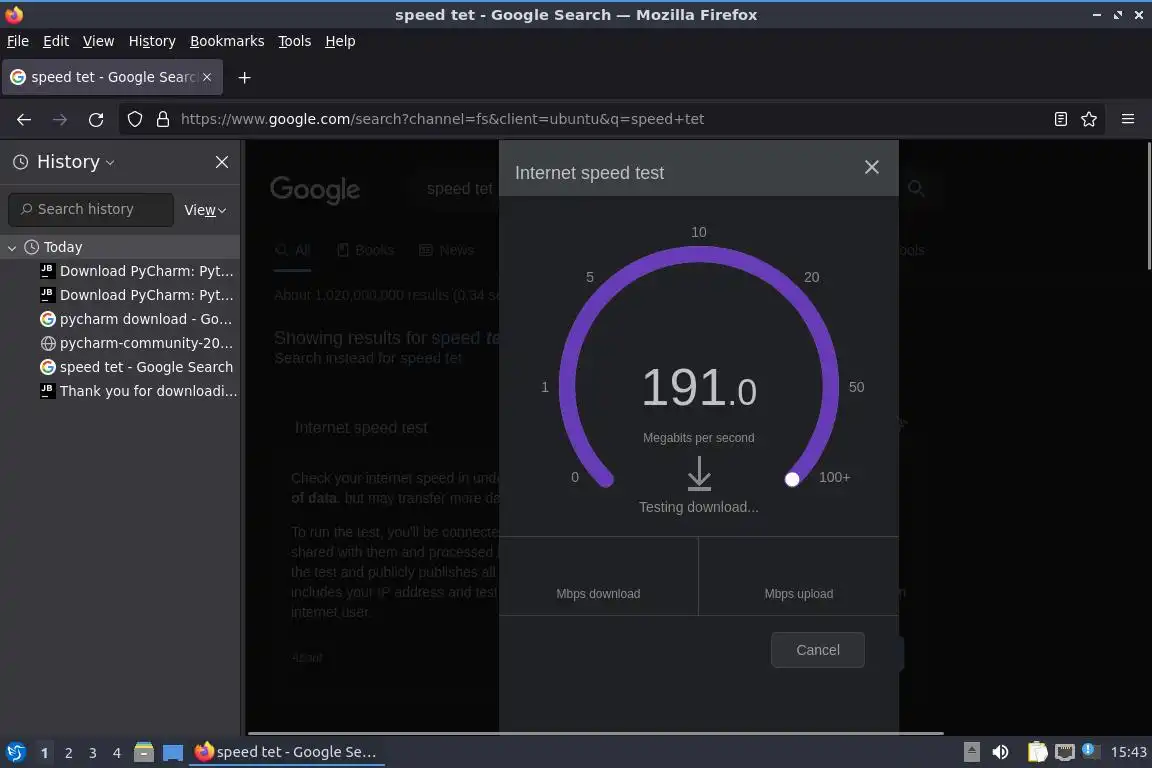
Task: Go back to the previous page
Action: pos(24,119)
